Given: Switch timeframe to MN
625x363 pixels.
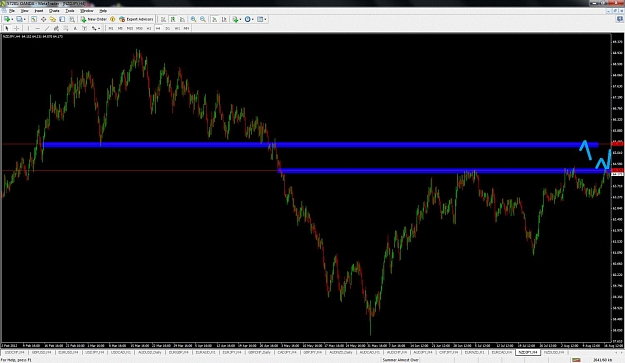Looking at the screenshot, I should (186, 28).
